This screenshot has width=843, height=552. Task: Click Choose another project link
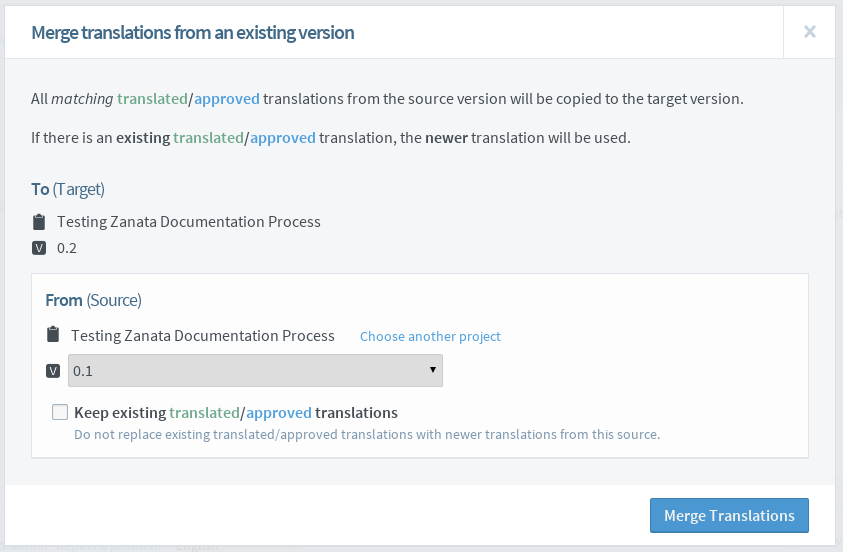click(x=430, y=336)
